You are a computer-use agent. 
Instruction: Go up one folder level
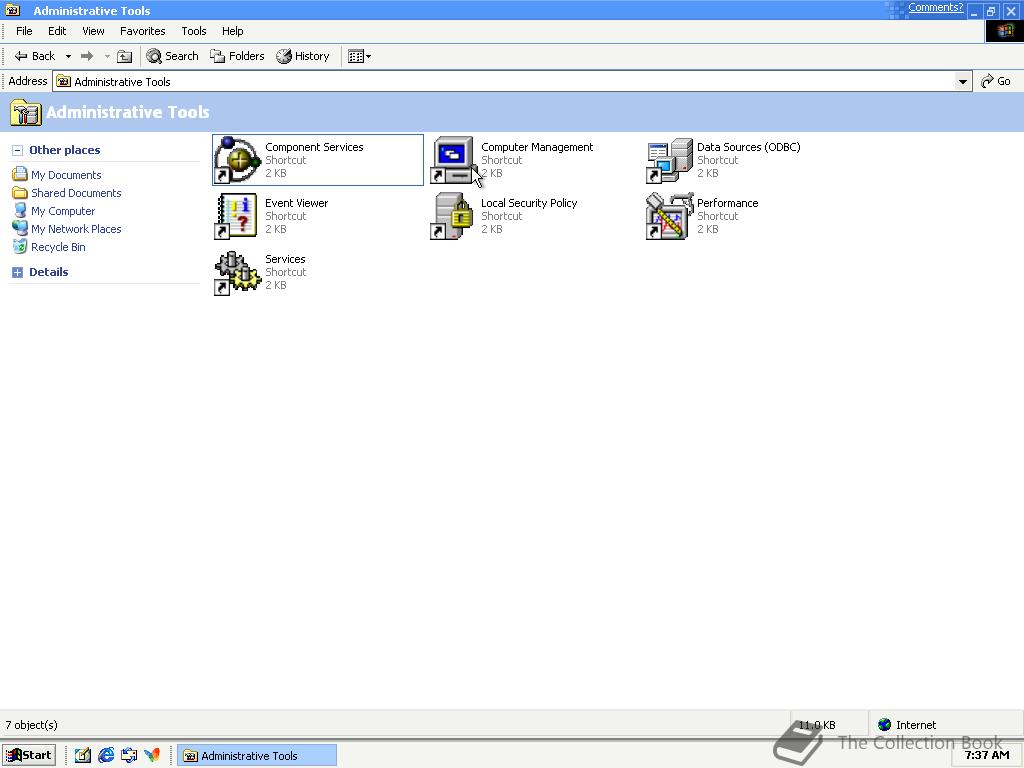[x=124, y=56]
